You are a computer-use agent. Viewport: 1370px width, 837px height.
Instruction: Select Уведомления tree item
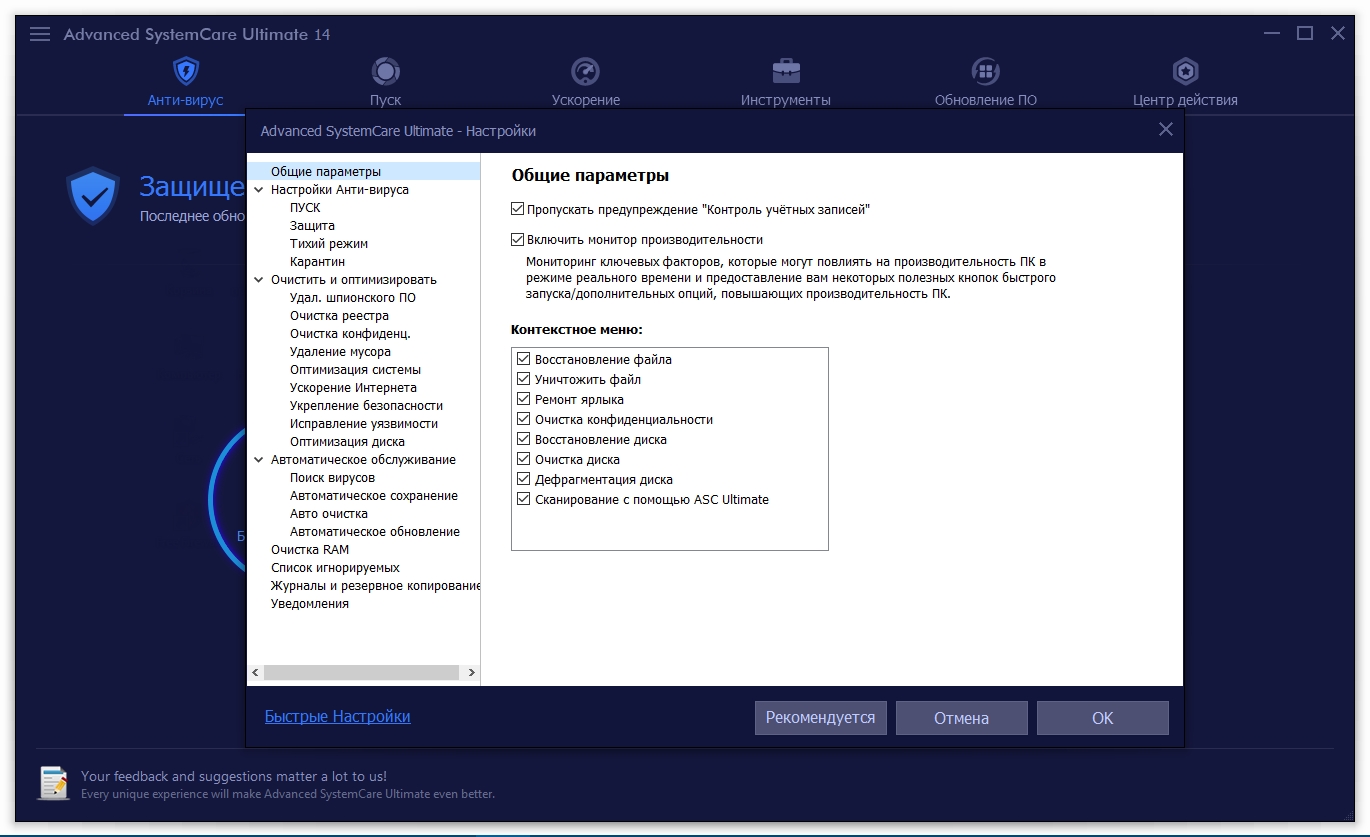point(310,603)
